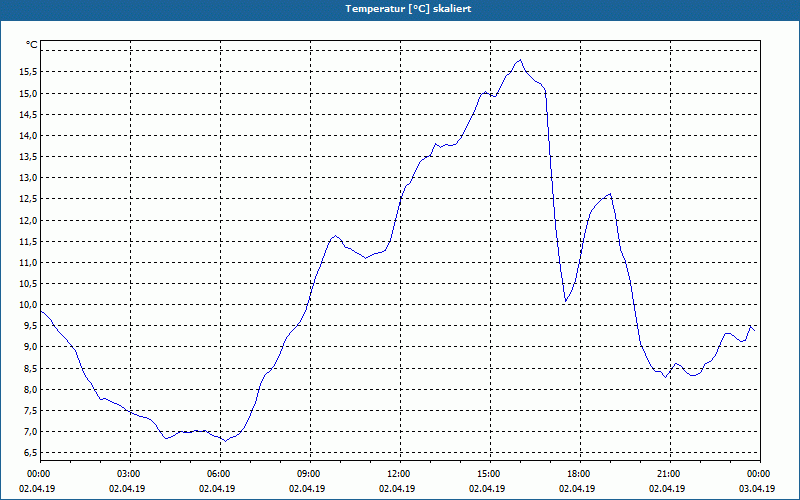Screen dimensions: 800x500
Task: Click the 8,5 y-axis value
Action: pos(30,369)
